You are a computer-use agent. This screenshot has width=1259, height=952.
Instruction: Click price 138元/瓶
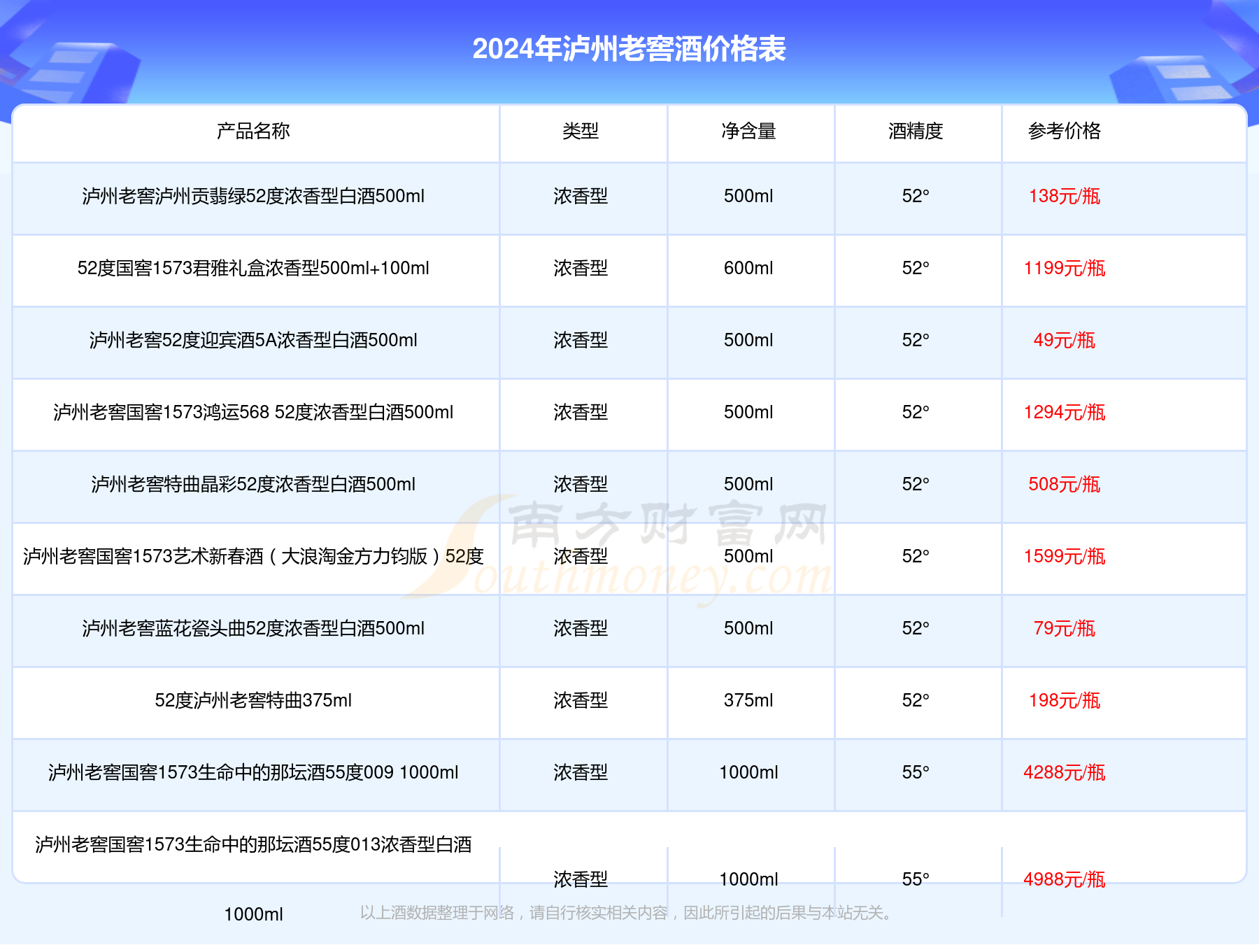[1065, 197]
